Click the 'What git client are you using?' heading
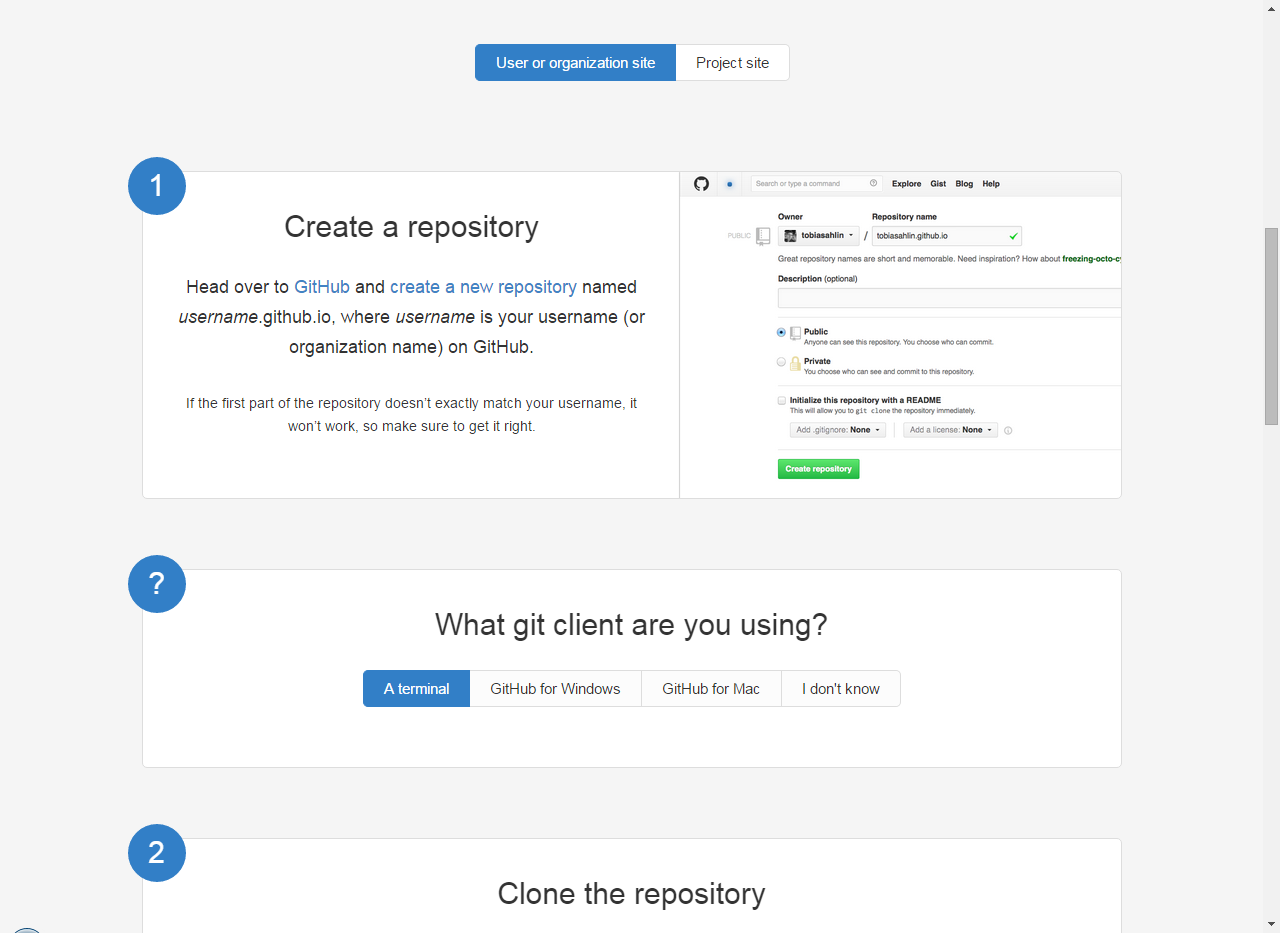Screen dimensions: 1280x933 (631, 625)
